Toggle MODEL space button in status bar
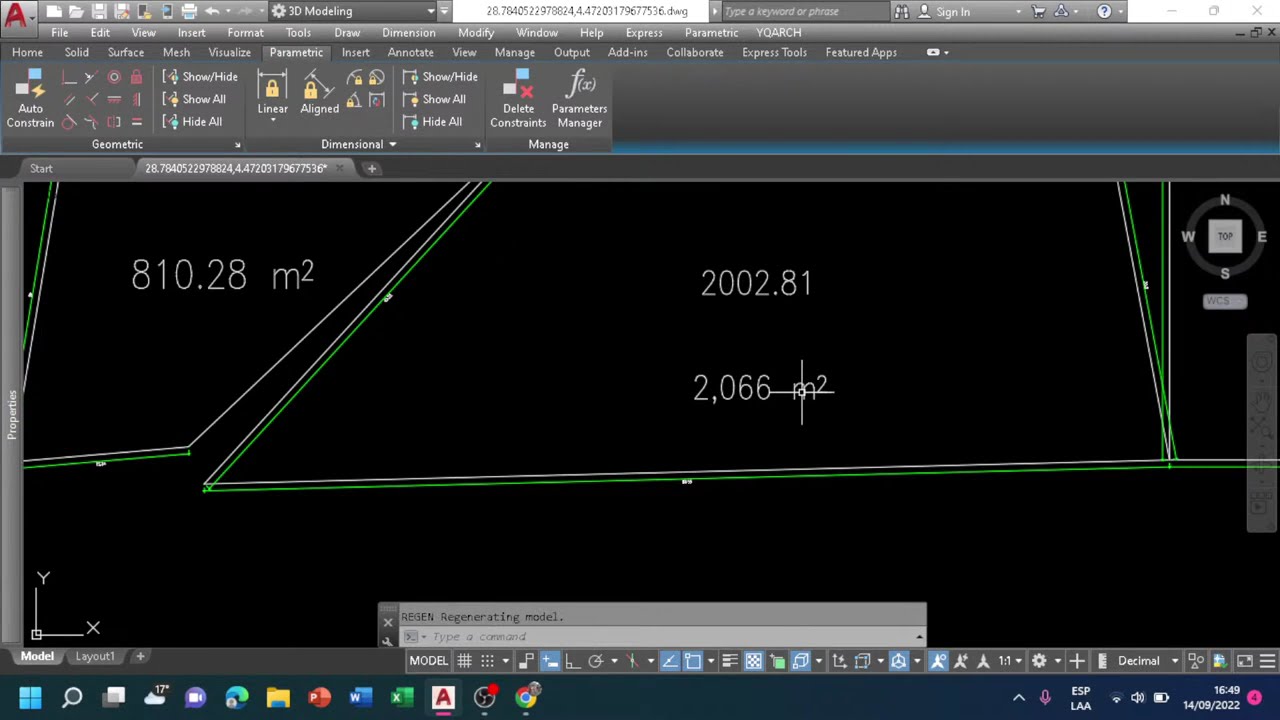This screenshot has height=720, width=1280. coord(428,661)
